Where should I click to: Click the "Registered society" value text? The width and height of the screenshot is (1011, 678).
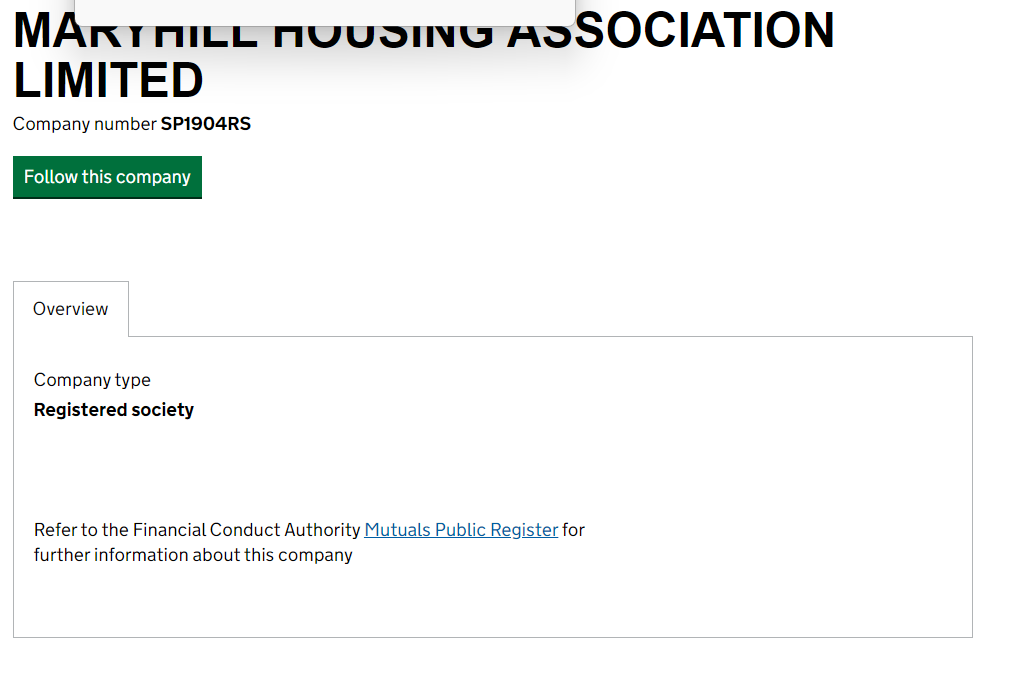click(114, 410)
